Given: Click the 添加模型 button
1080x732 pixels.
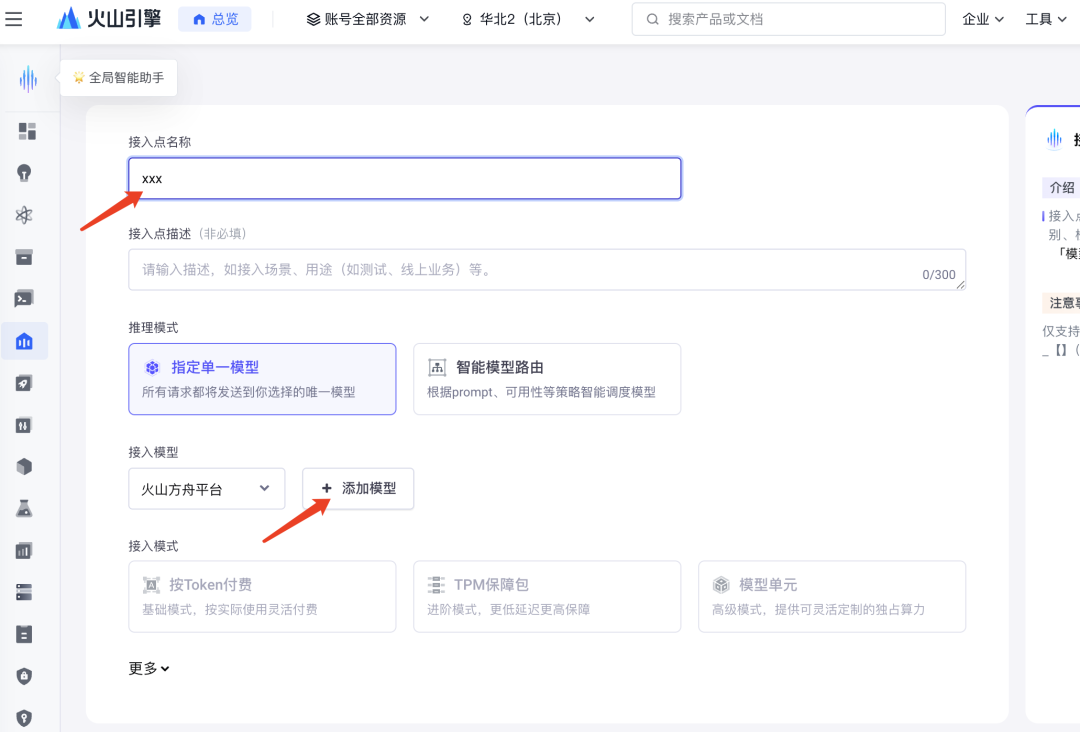Looking at the screenshot, I should click(x=357, y=488).
